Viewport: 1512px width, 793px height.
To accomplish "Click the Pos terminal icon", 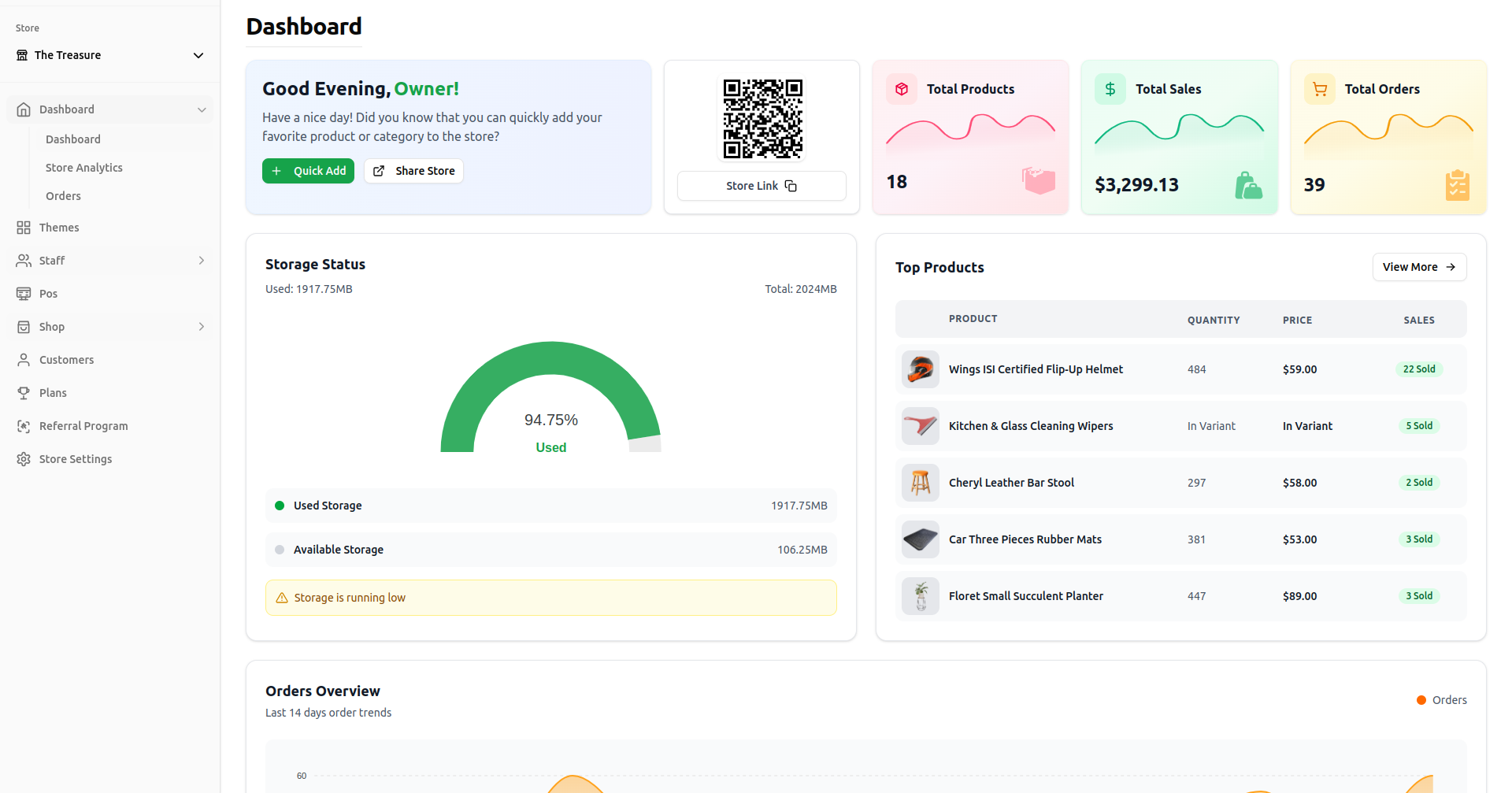I will 24,294.
